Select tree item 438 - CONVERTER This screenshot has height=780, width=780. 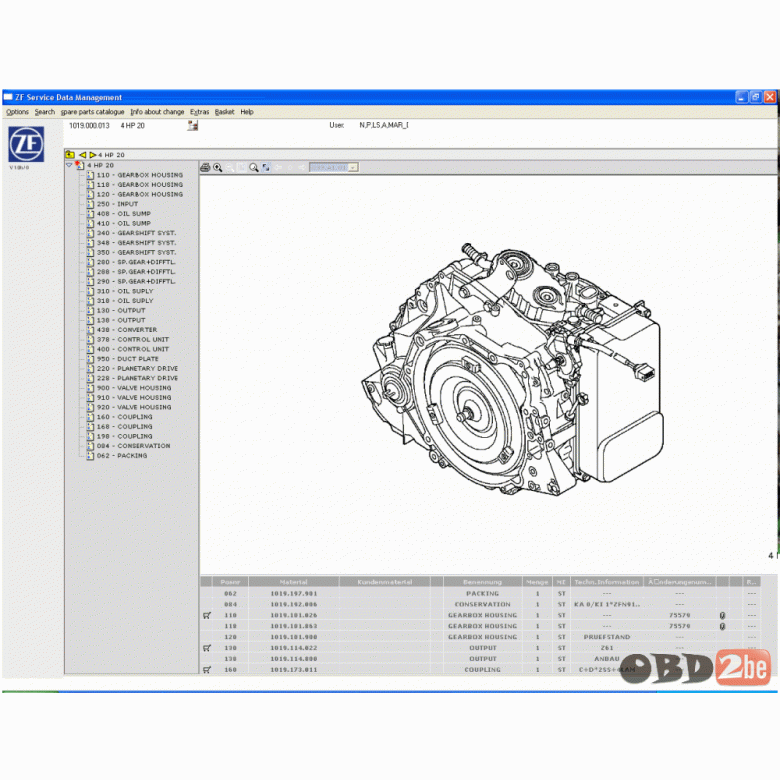(127, 330)
